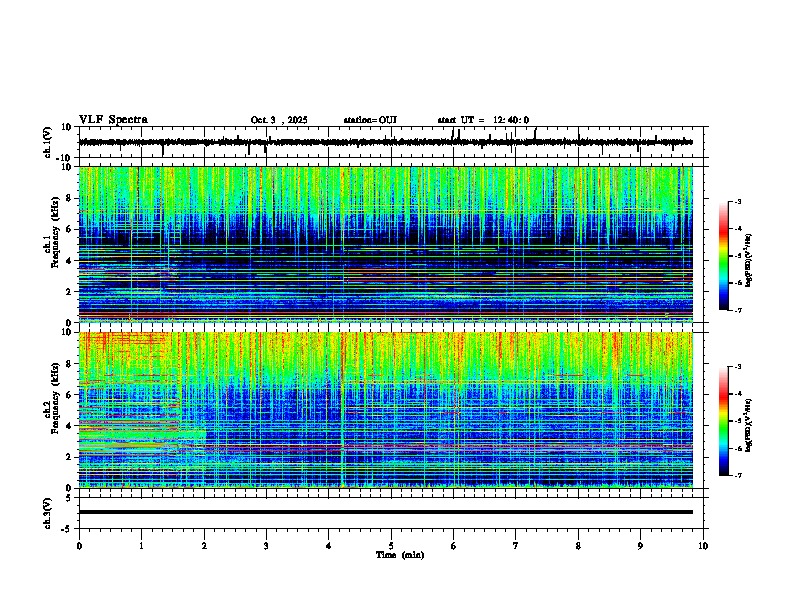Click the 'station=OUJ' label
The image size is (792, 612).
(370, 120)
